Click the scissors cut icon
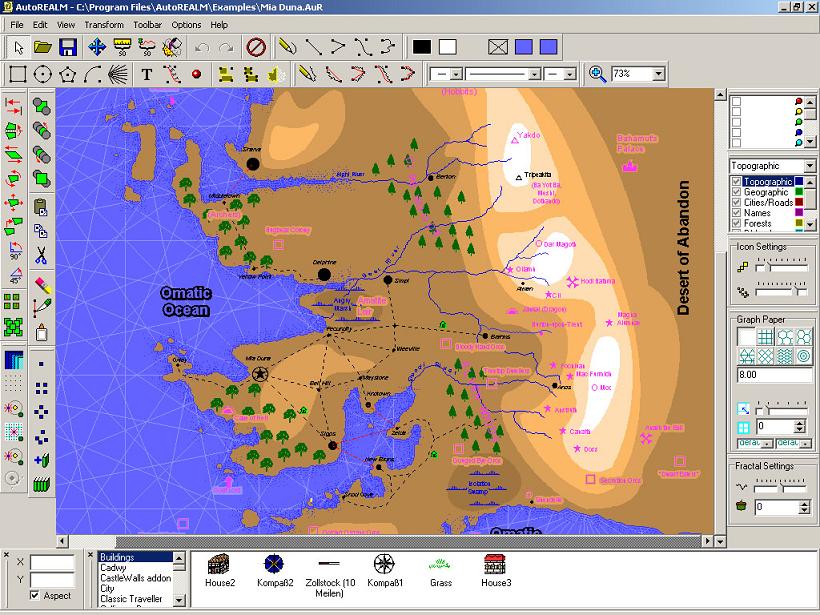Screen dimensions: 820x615 coord(42,256)
